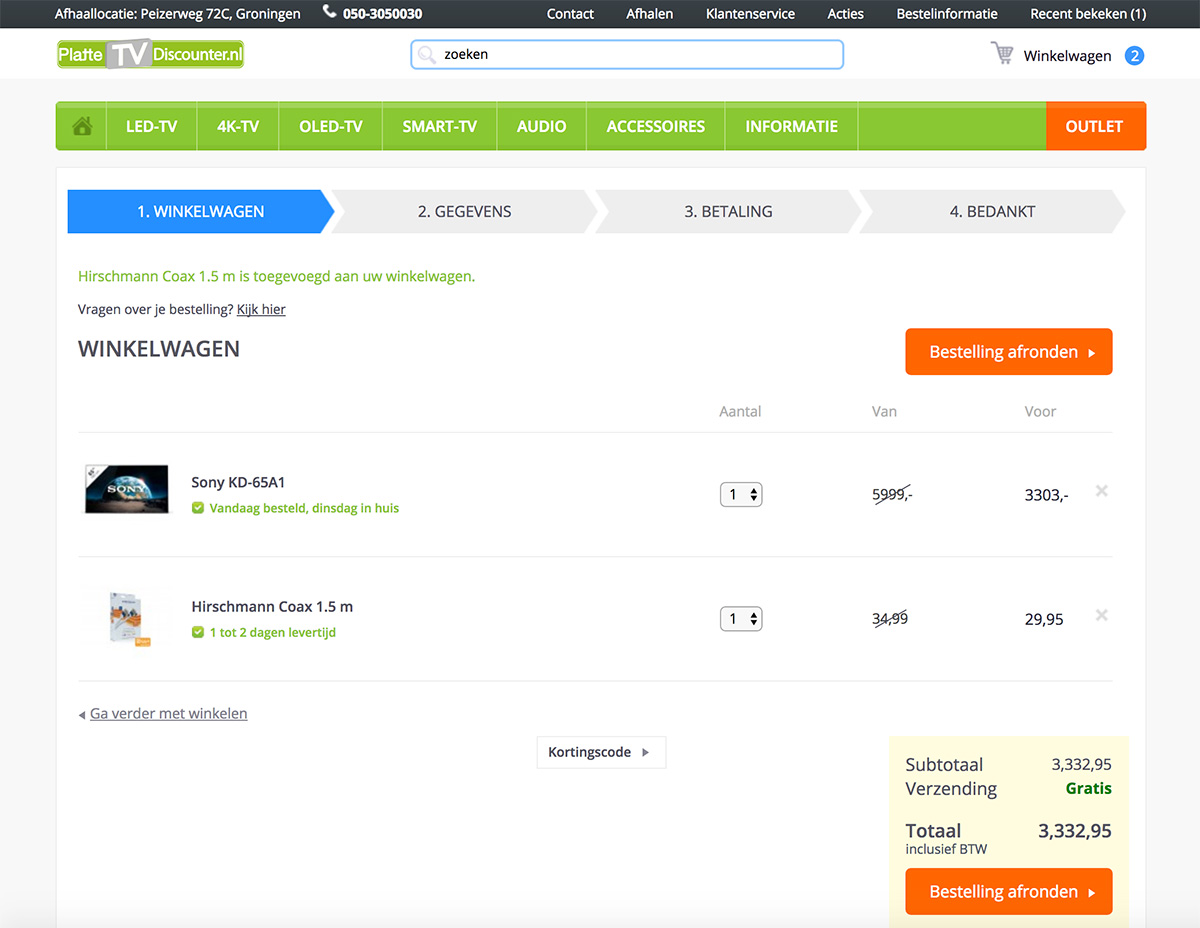Click the Winkelwagen text link

[1067, 56]
